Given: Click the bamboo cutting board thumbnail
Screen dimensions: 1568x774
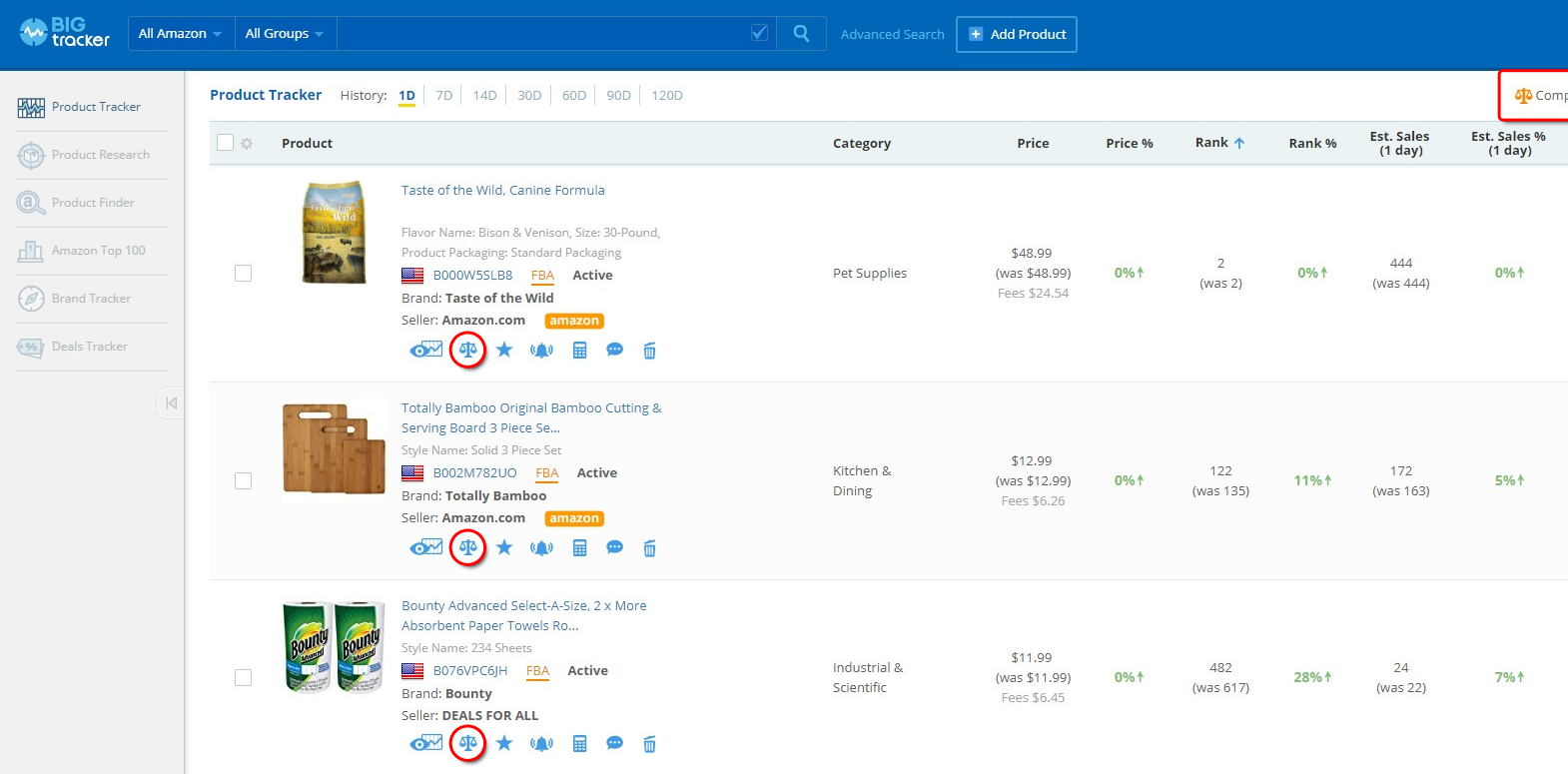Looking at the screenshot, I should (335, 448).
